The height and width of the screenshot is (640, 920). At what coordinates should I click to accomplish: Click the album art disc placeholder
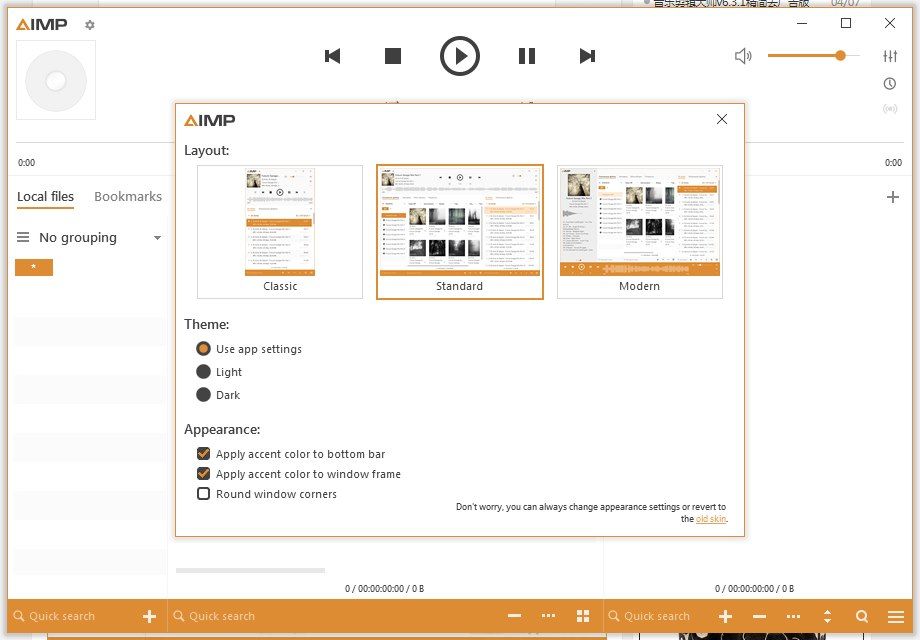56,80
